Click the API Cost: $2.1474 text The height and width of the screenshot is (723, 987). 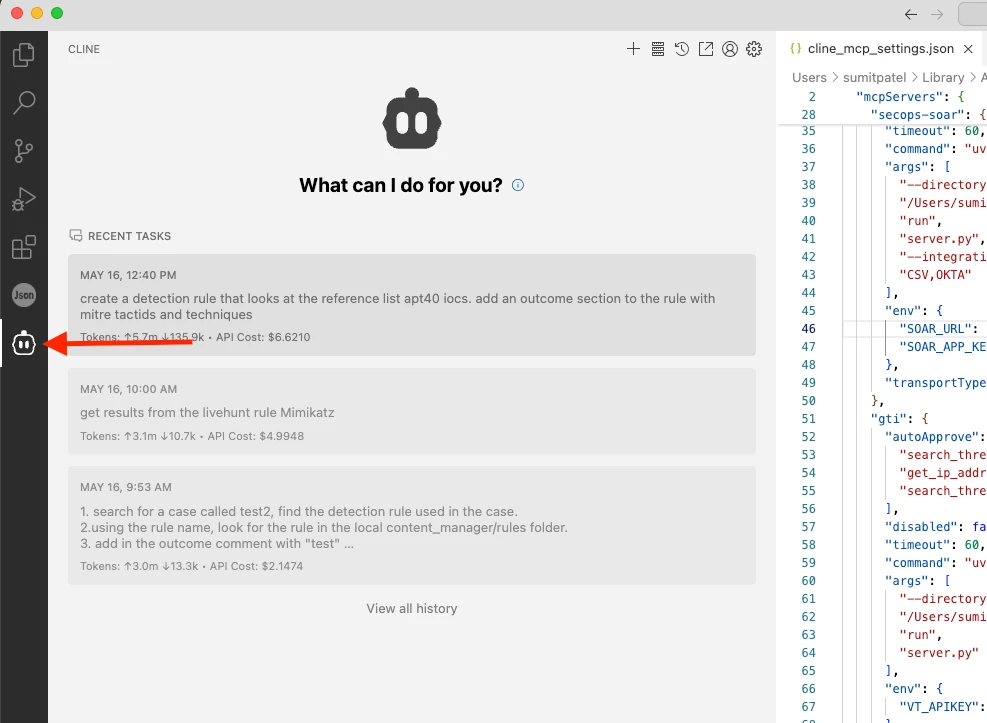(256, 566)
